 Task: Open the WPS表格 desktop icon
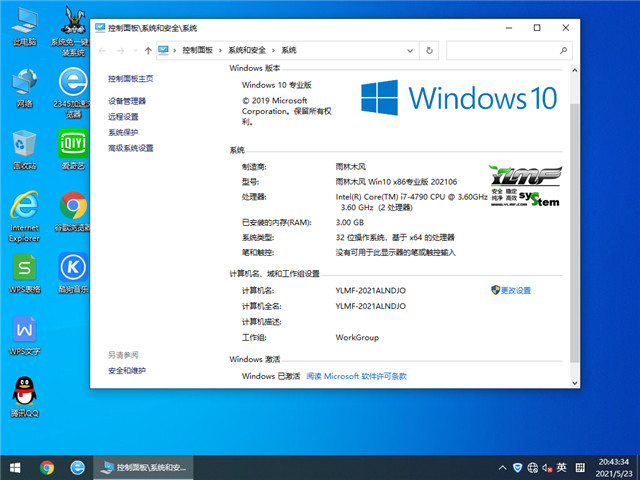24,273
